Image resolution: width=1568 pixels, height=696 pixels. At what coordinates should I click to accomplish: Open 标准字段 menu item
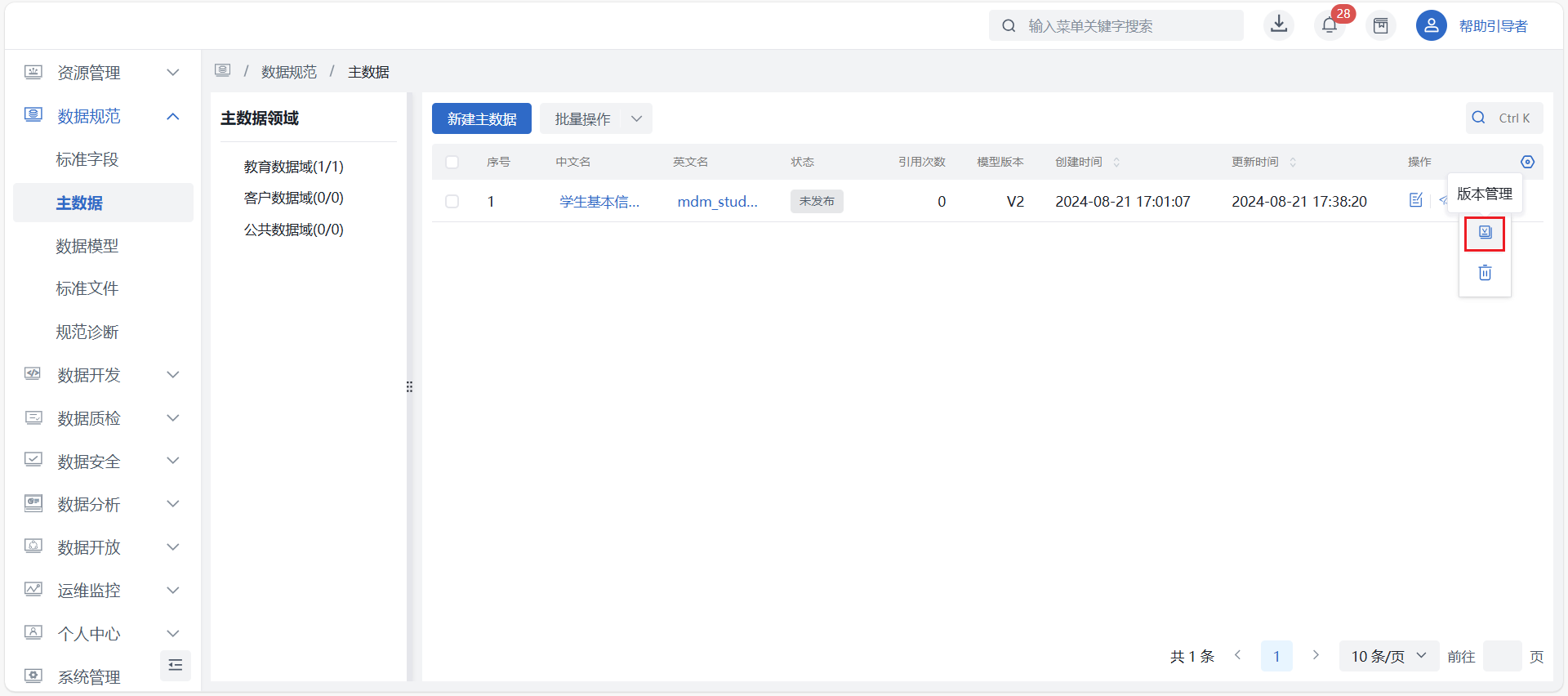click(87, 159)
